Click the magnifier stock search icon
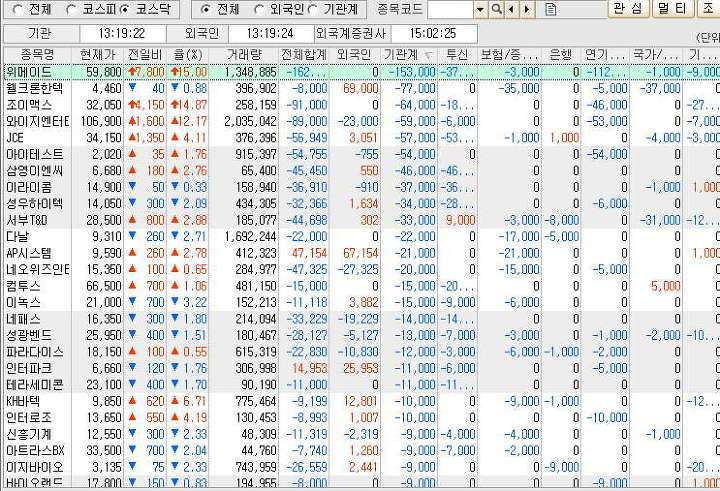The height and width of the screenshot is (491, 720). click(496, 9)
